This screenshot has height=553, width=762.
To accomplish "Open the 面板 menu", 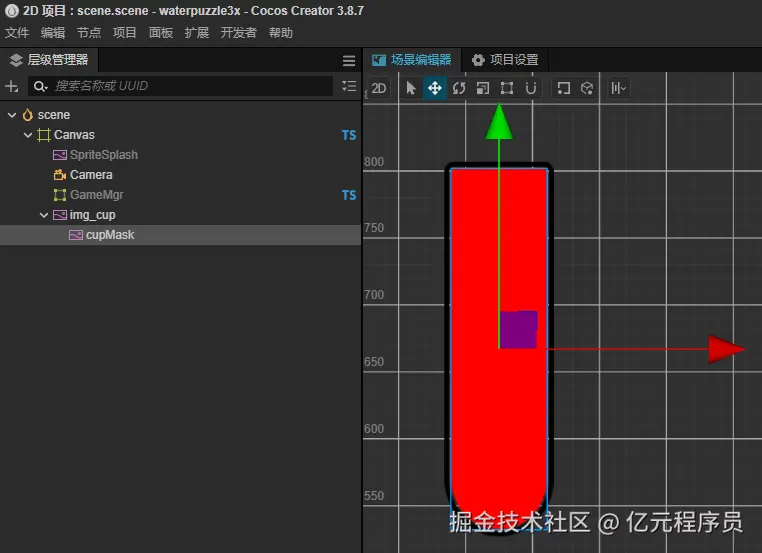I will click(x=160, y=33).
